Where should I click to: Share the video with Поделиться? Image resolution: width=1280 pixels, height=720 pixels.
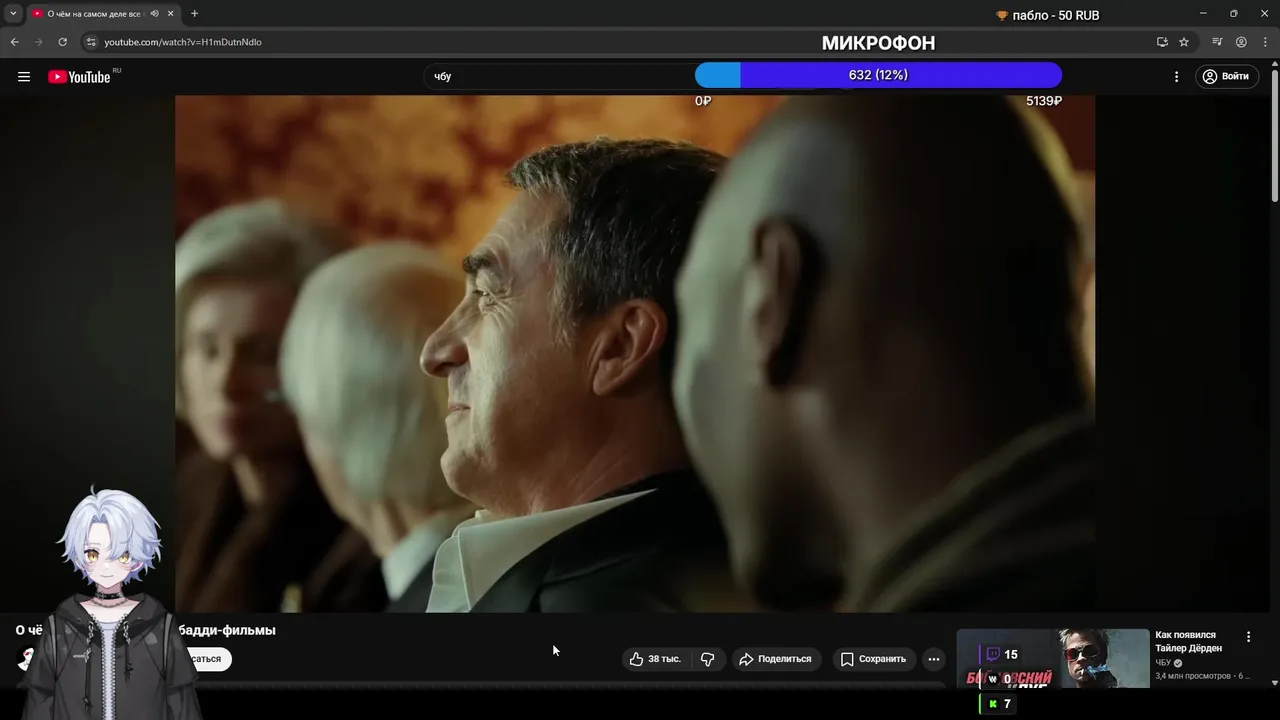775,659
